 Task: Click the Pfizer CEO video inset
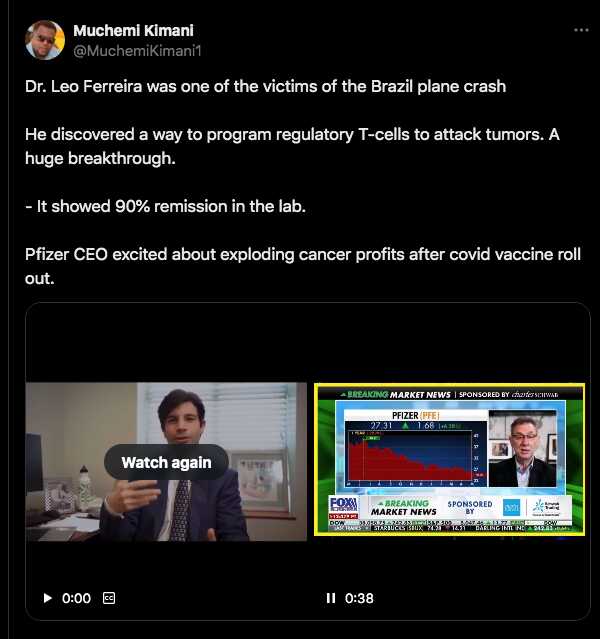(523, 448)
